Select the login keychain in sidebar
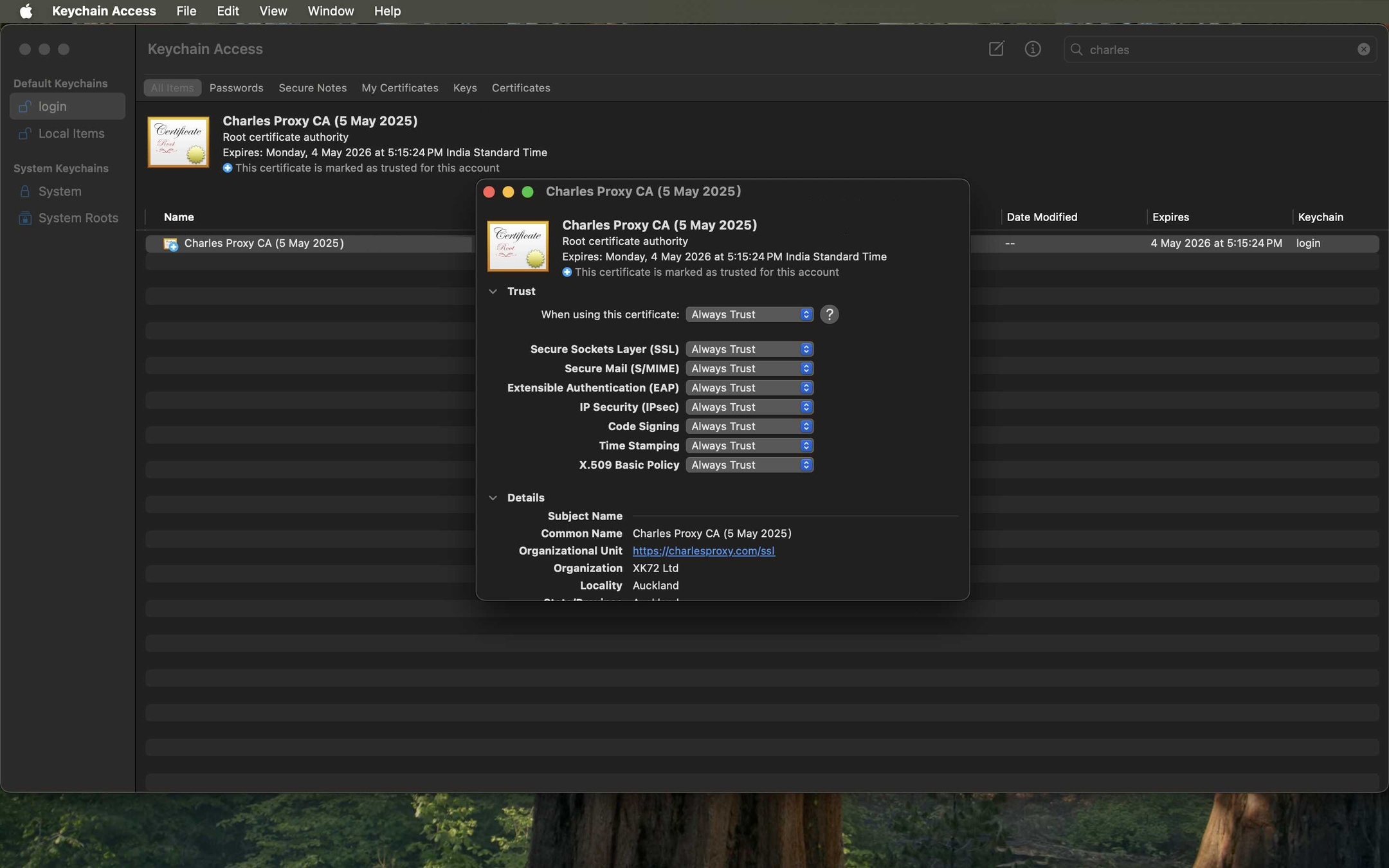This screenshot has width=1389, height=868. coord(67,106)
